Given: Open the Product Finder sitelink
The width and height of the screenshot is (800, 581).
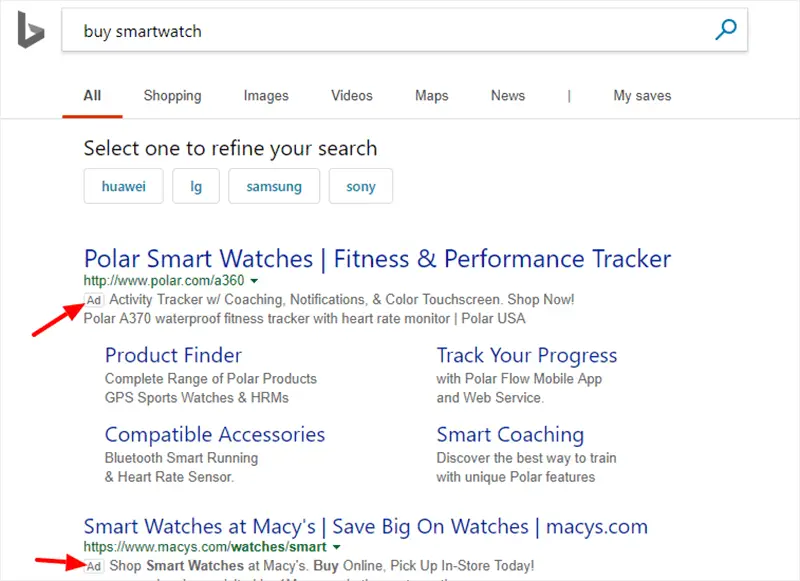Looking at the screenshot, I should [x=173, y=356].
